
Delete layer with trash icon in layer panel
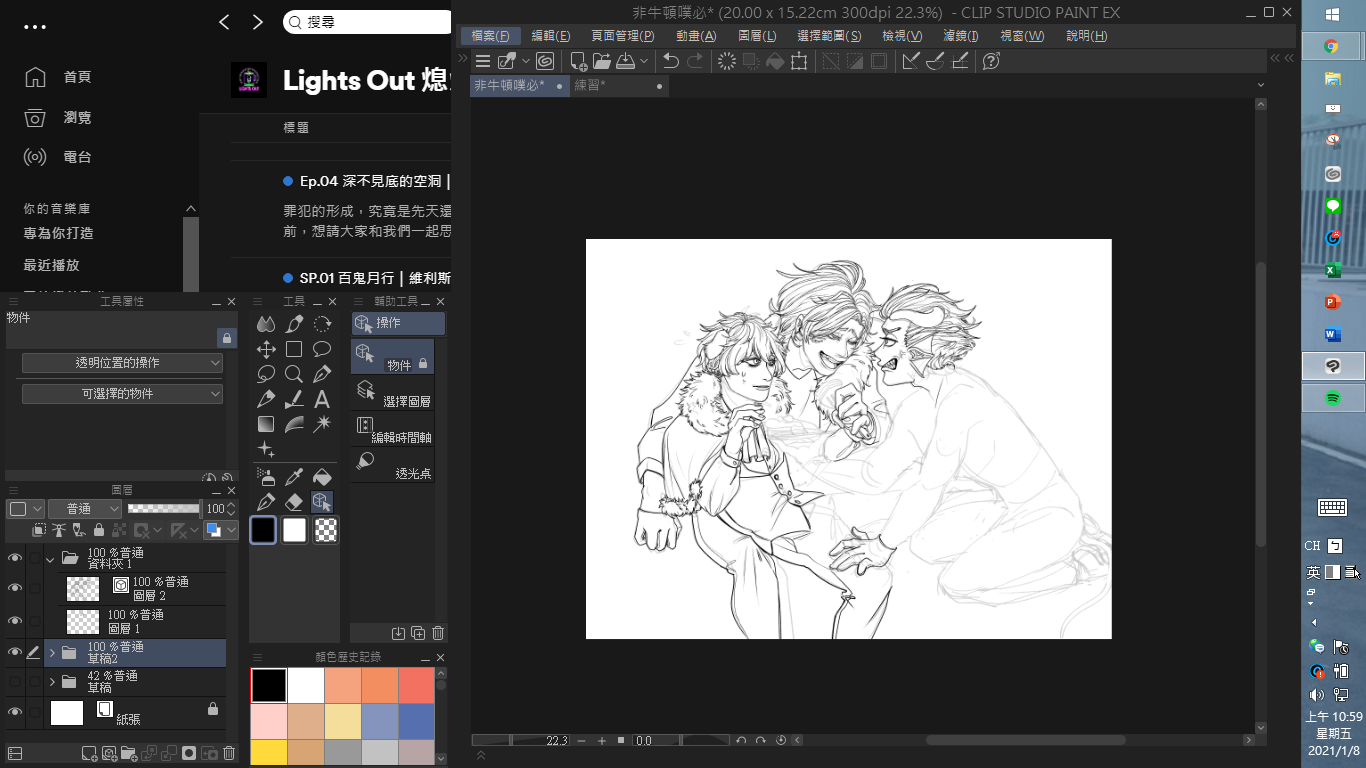tap(229, 753)
